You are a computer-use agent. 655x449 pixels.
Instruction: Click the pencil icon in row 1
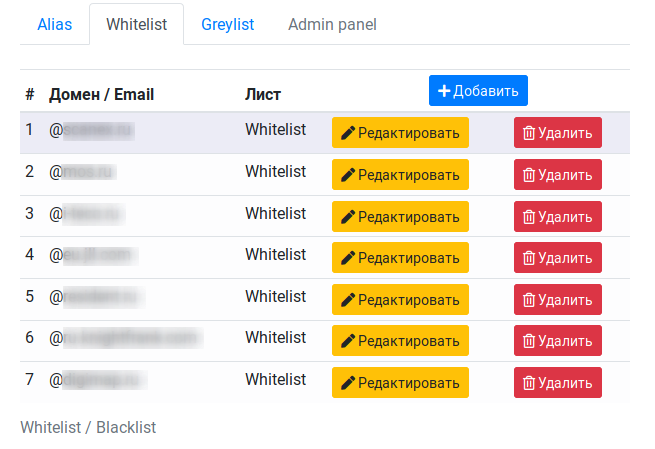click(348, 133)
